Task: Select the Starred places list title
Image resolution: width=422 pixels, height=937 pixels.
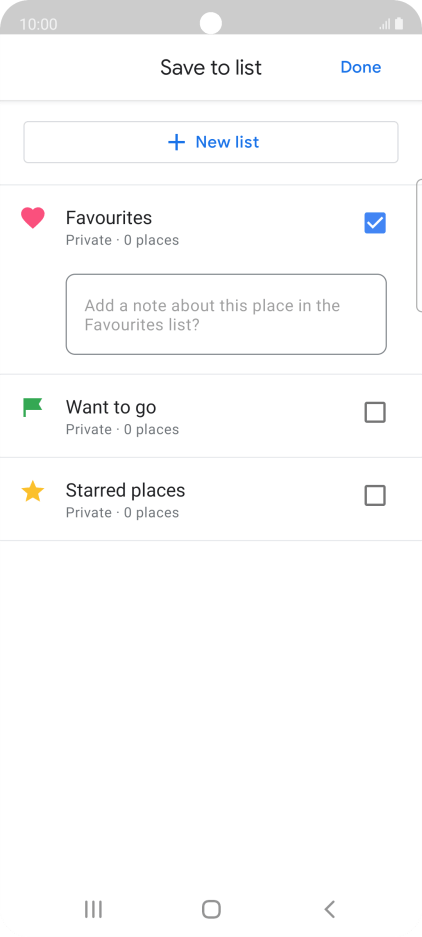Action: pyautogui.click(x=126, y=491)
